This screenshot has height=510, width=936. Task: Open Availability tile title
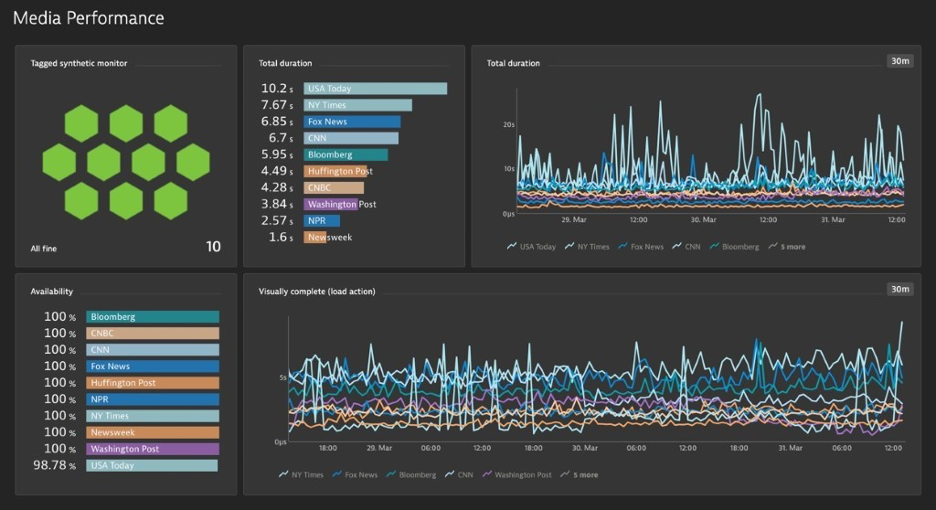51,291
